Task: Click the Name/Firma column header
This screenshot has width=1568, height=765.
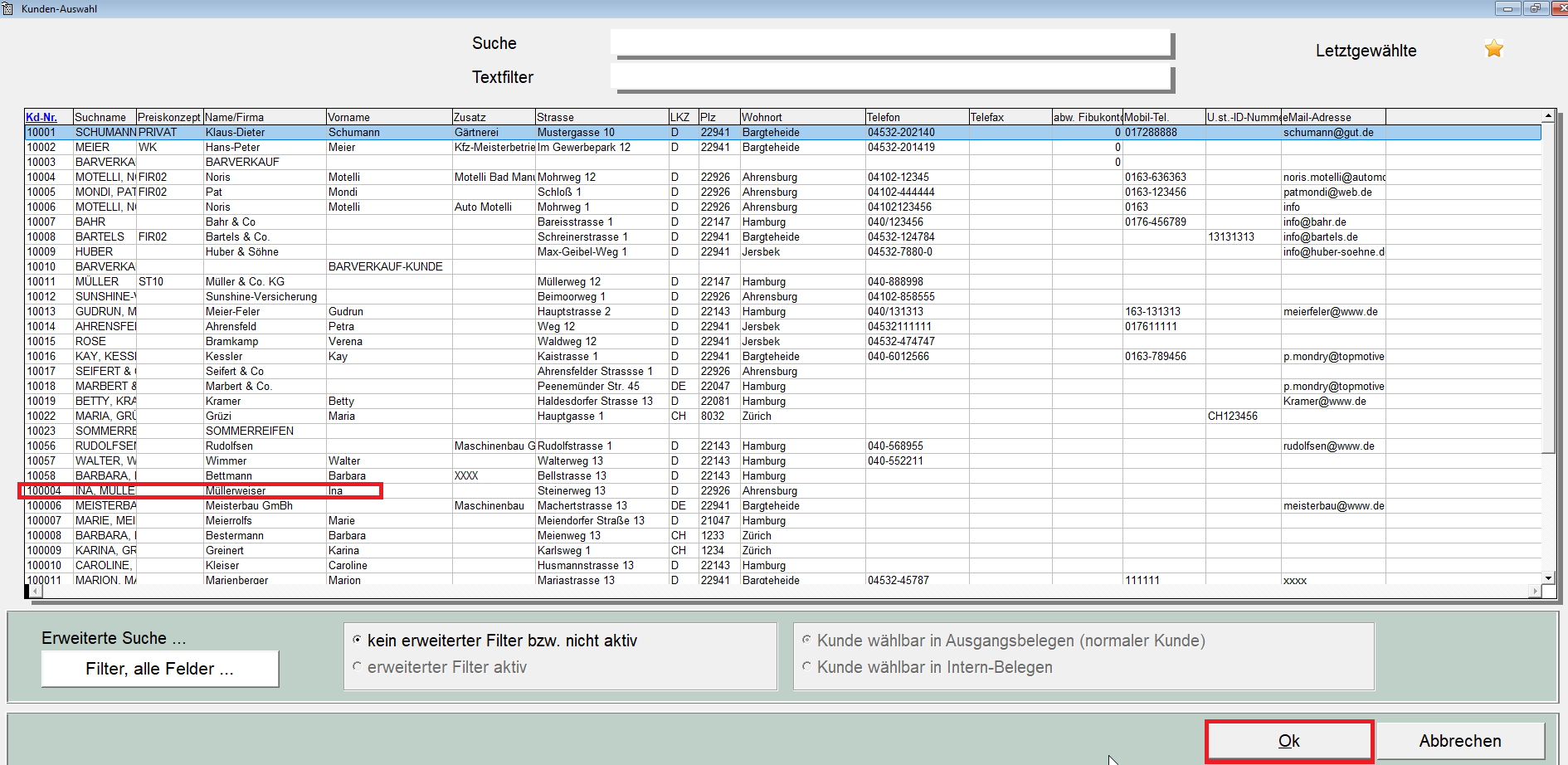Action: pos(265,117)
